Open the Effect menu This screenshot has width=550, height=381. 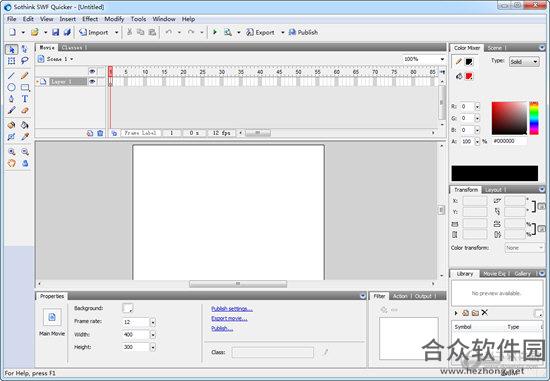[90, 19]
